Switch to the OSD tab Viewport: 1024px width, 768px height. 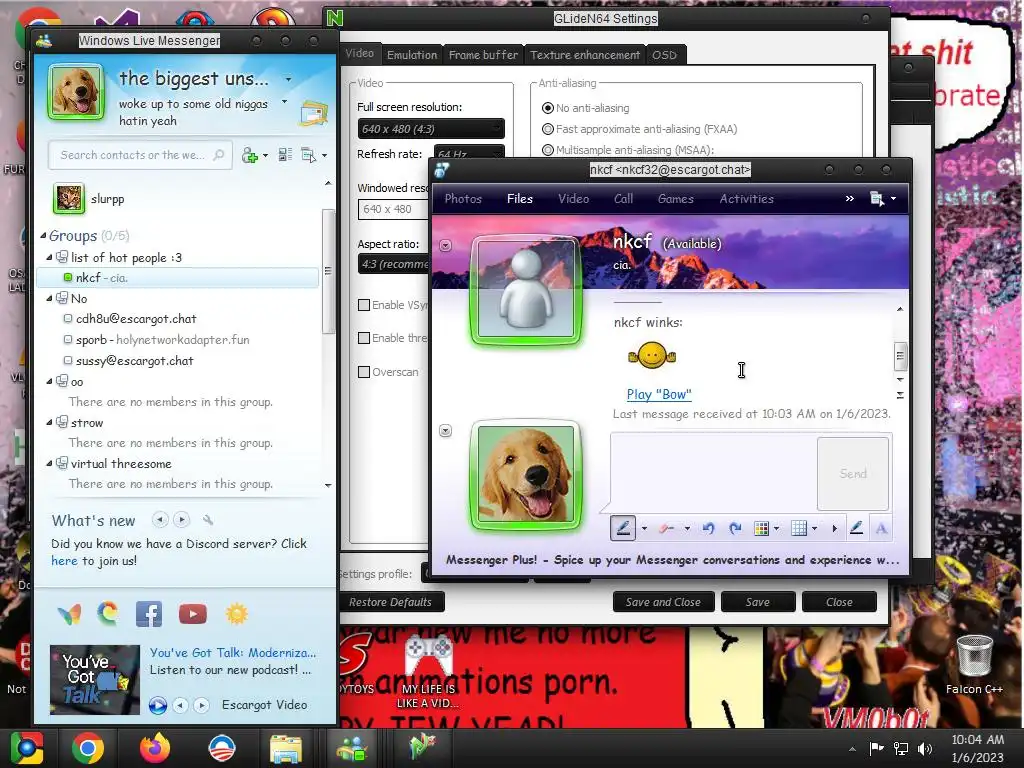[665, 55]
